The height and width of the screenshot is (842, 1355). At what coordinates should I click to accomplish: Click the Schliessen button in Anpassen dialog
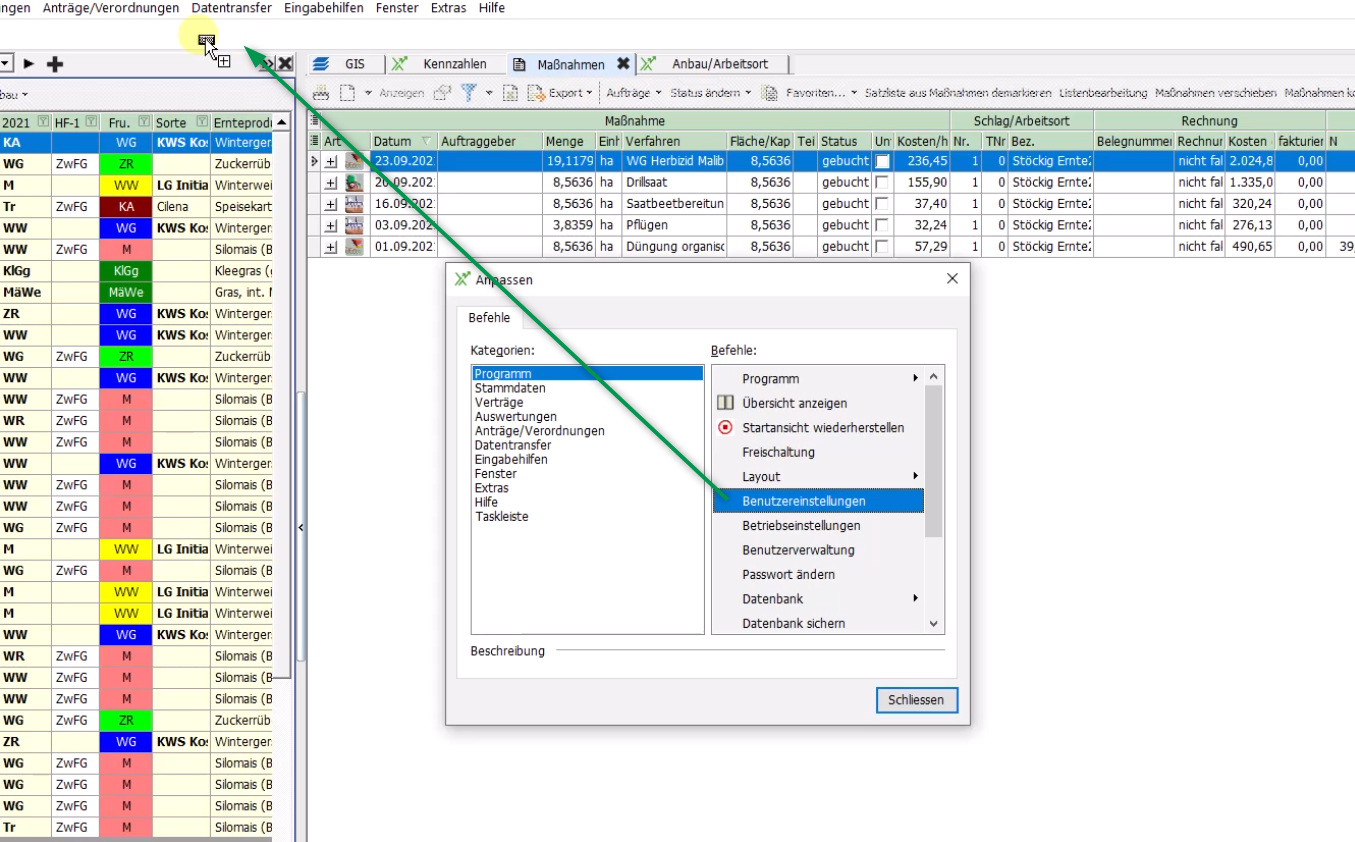[x=916, y=700]
